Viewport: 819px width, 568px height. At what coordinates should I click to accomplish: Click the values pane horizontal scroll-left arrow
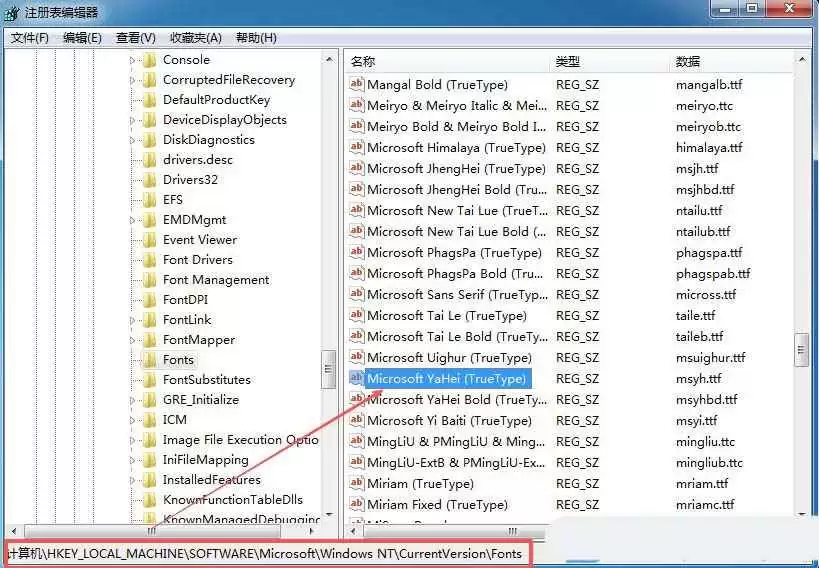point(353,531)
